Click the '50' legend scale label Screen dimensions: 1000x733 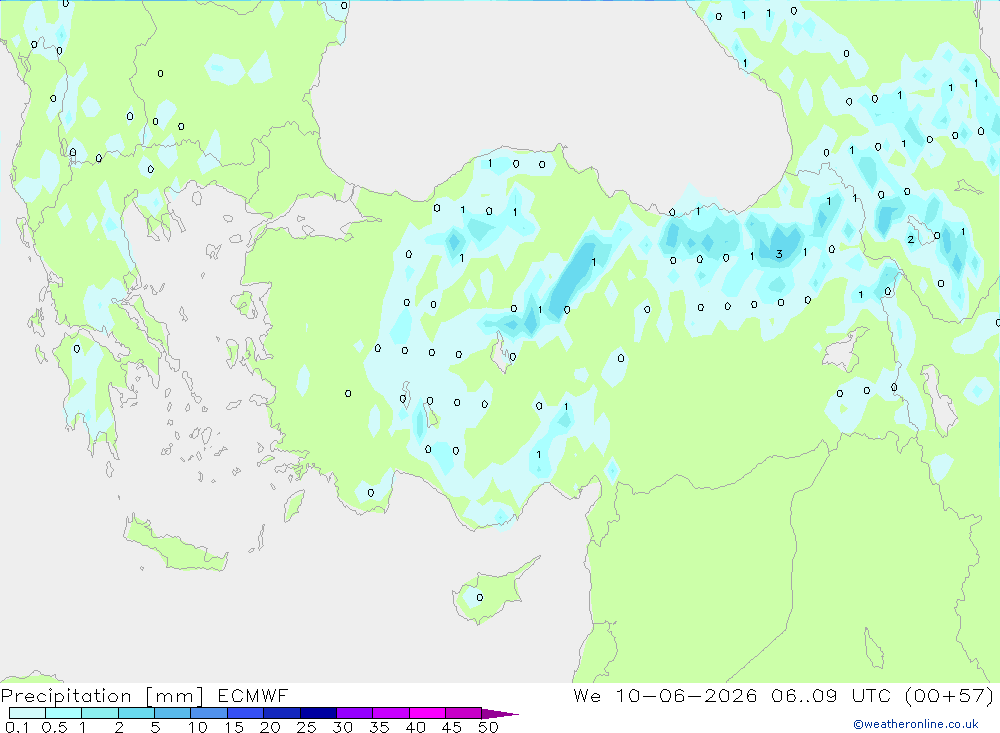[x=488, y=727]
